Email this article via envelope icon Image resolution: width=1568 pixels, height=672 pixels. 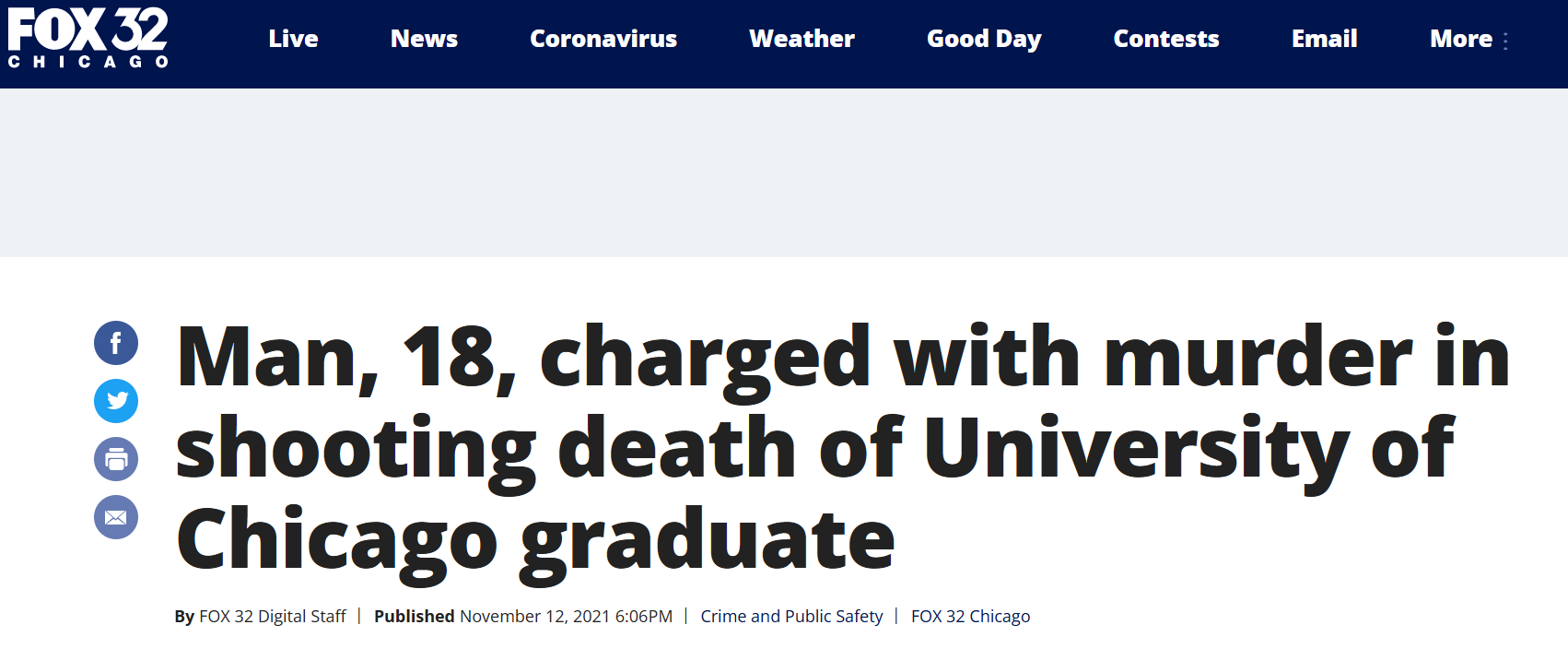116,517
